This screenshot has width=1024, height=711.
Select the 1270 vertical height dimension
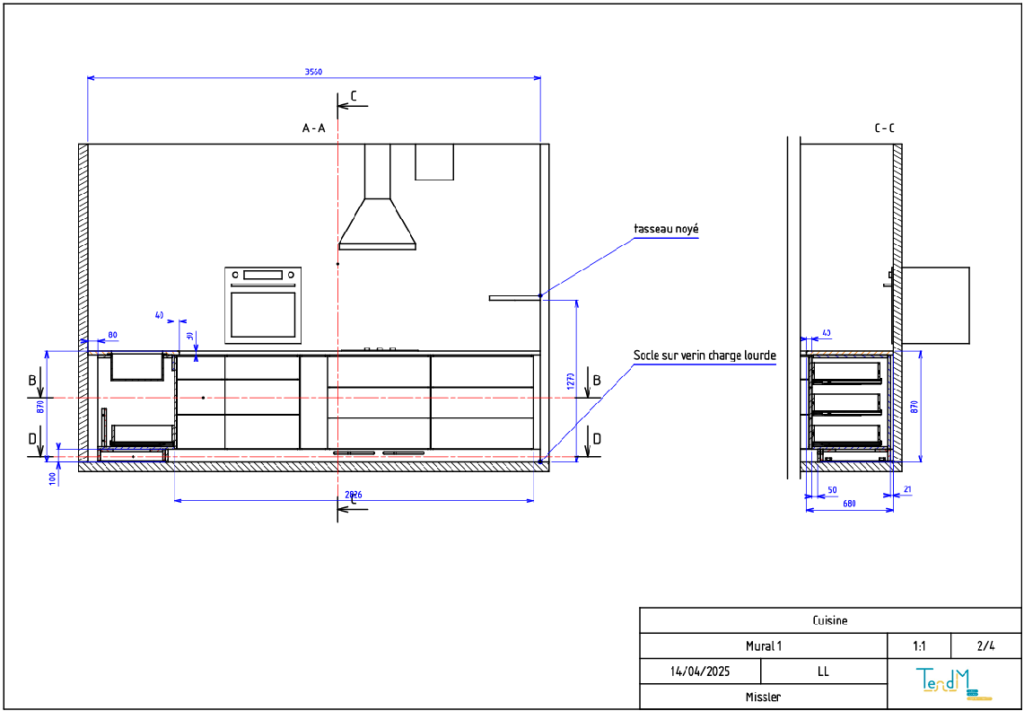click(x=569, y=380)
